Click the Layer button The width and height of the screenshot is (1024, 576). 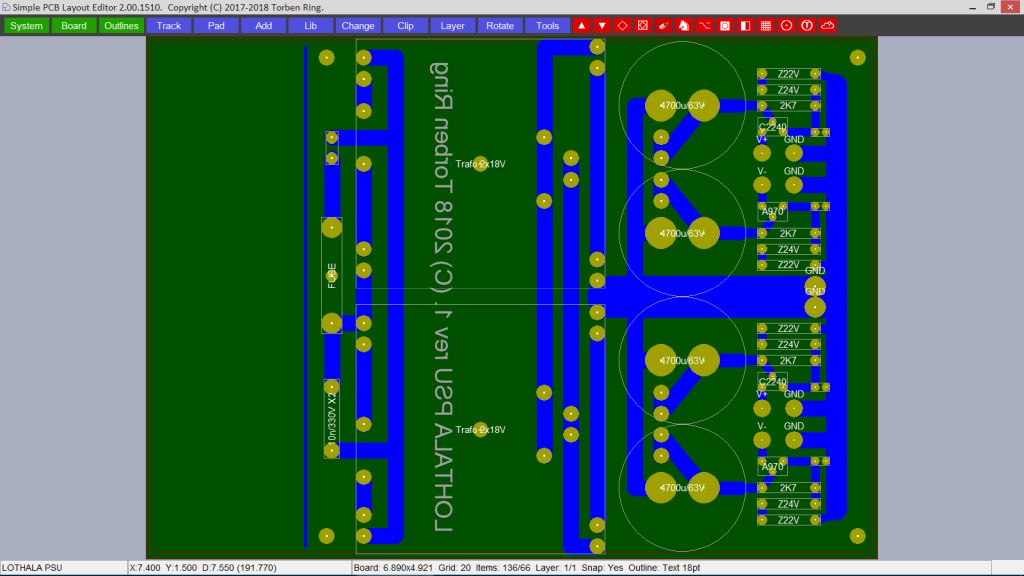(453, 25)
